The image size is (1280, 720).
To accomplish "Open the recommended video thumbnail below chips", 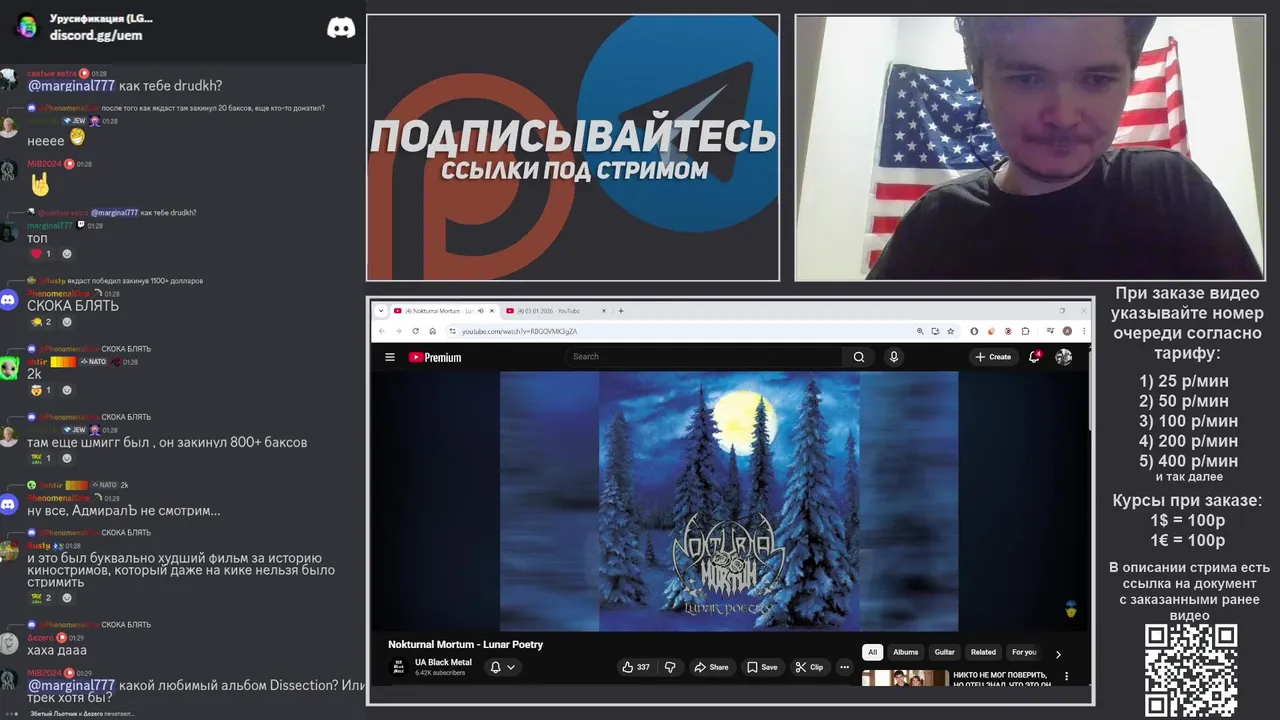I will tap(905, 678).
